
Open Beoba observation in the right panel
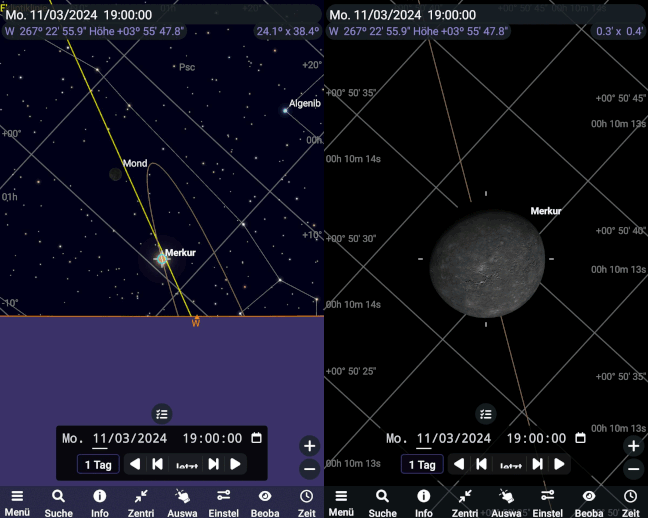[589, 503]
